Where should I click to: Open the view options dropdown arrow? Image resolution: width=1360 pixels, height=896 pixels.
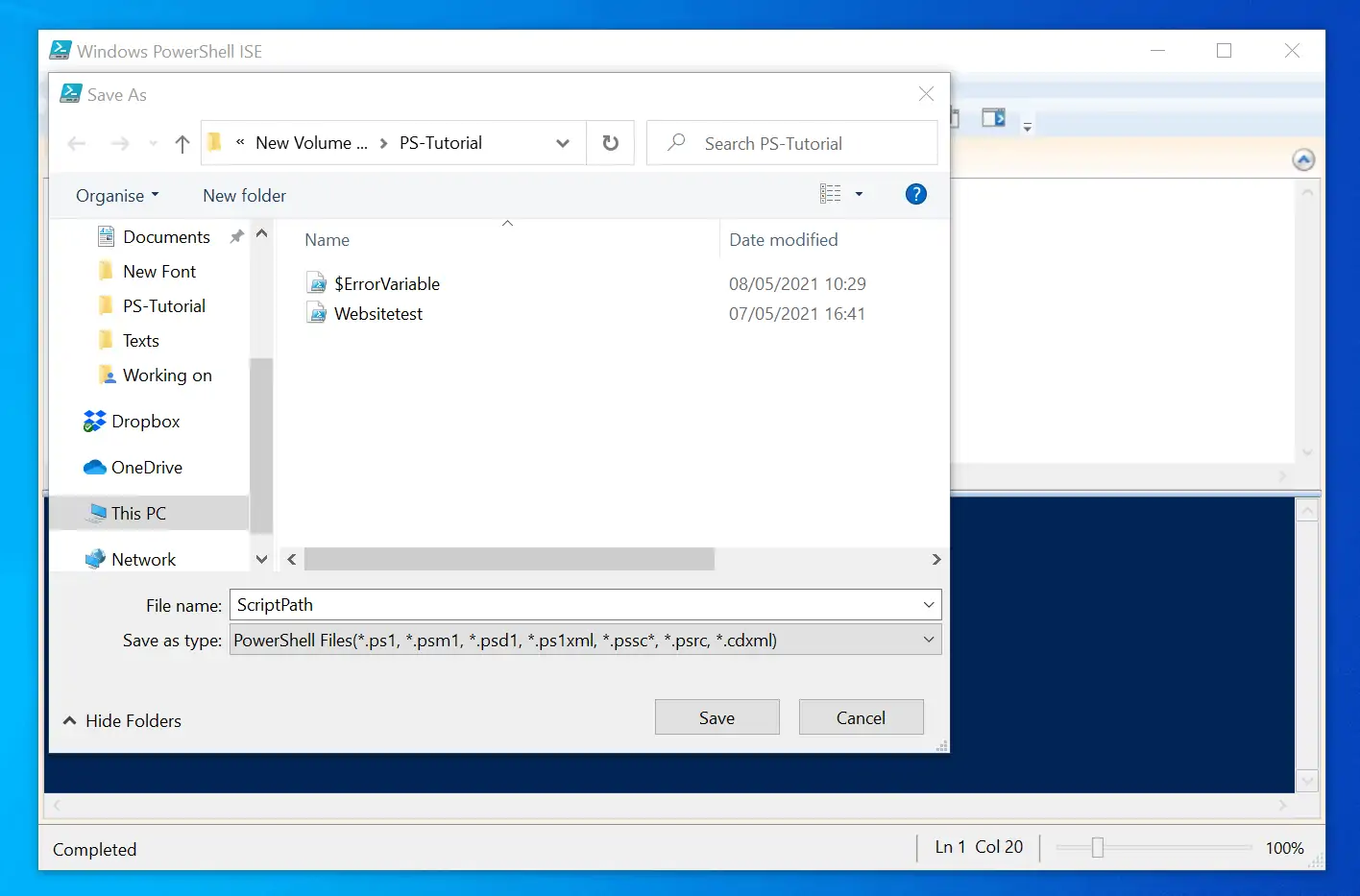coord(859,194)
